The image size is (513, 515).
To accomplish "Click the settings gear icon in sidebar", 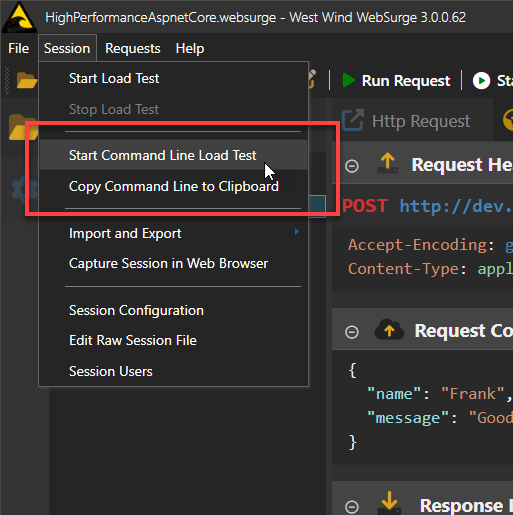I will pos(25,189).
